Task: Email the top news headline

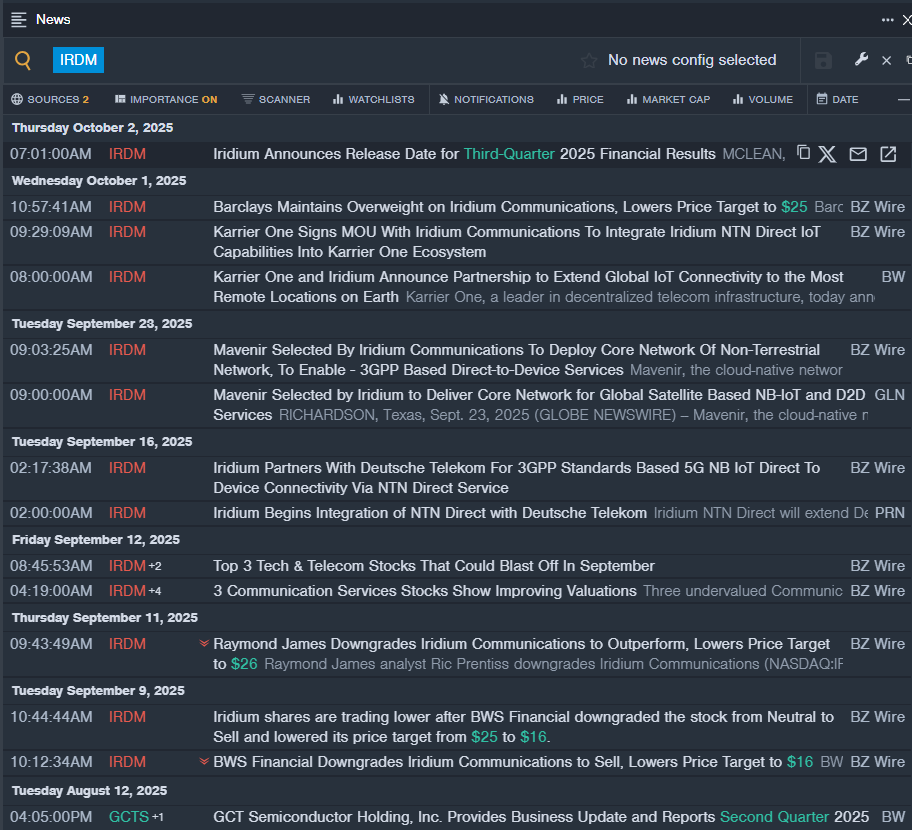Action: [858, 154]
